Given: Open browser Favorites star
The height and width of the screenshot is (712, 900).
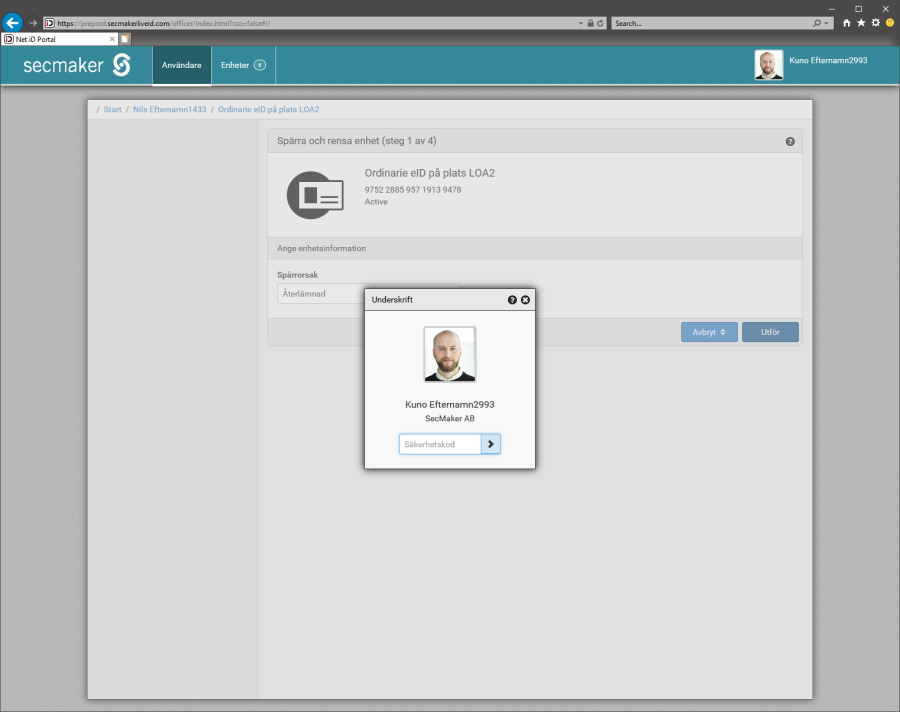Looking at the screenshot, I should 861,23.
